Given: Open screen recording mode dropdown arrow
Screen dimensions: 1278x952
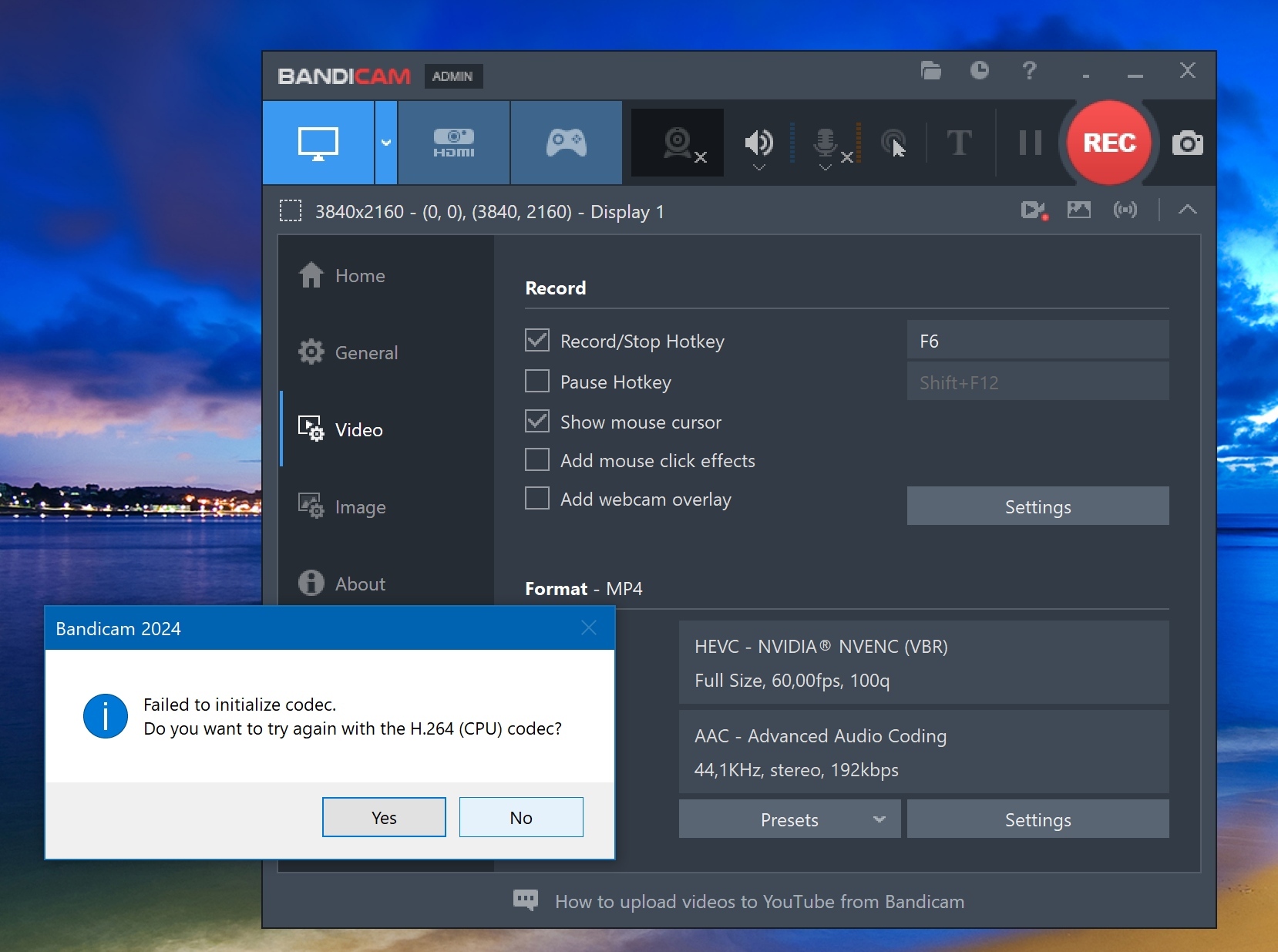Looking at the screenshot, I should (x=386, y=143).
